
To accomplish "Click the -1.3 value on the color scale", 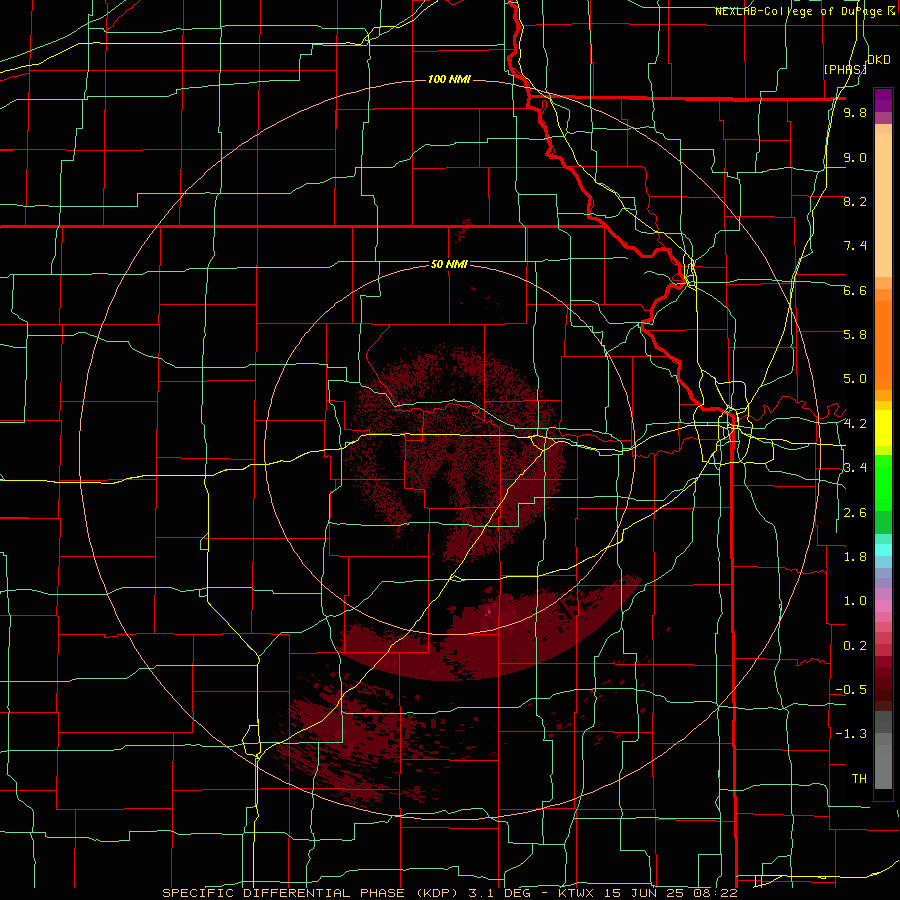I will [x=851, y=734].
